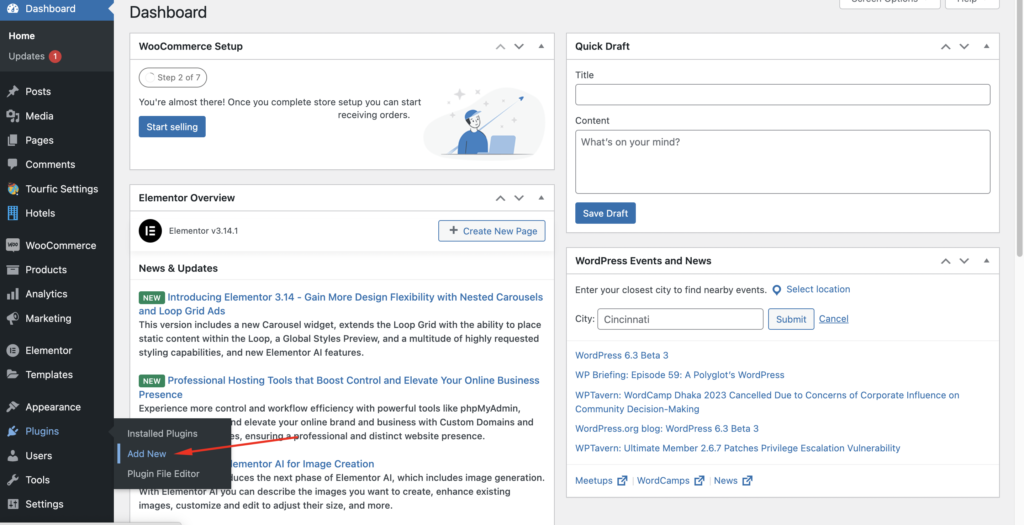Click the Marketing megaphone icon
Viewport: 1024px width, 525px height.
(12, 318)
